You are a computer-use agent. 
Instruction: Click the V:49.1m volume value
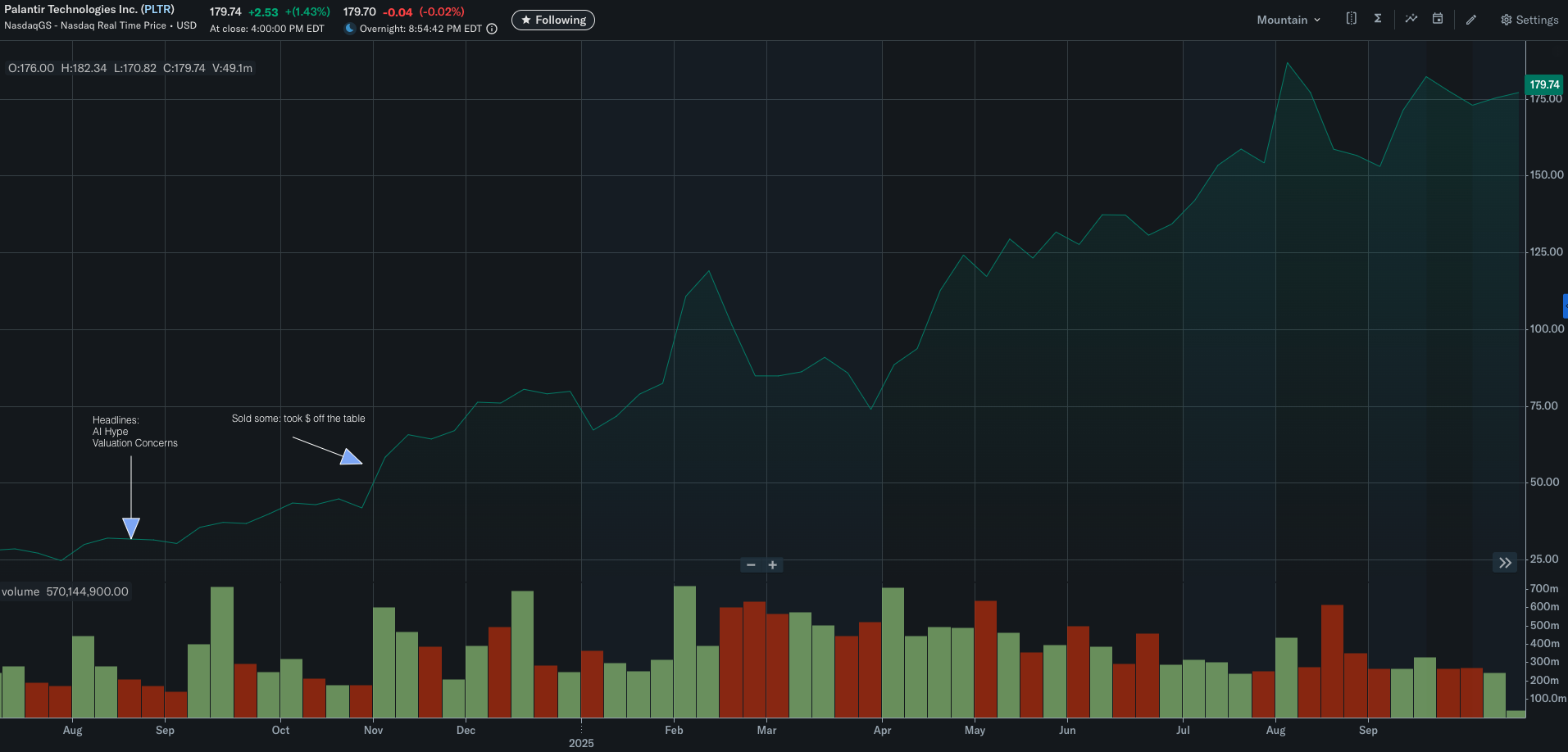(233, 68)
